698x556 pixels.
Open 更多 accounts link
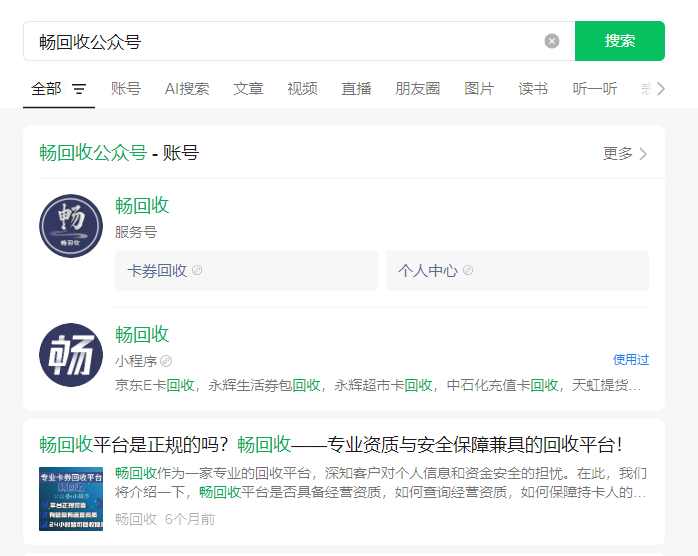point(618,154)
